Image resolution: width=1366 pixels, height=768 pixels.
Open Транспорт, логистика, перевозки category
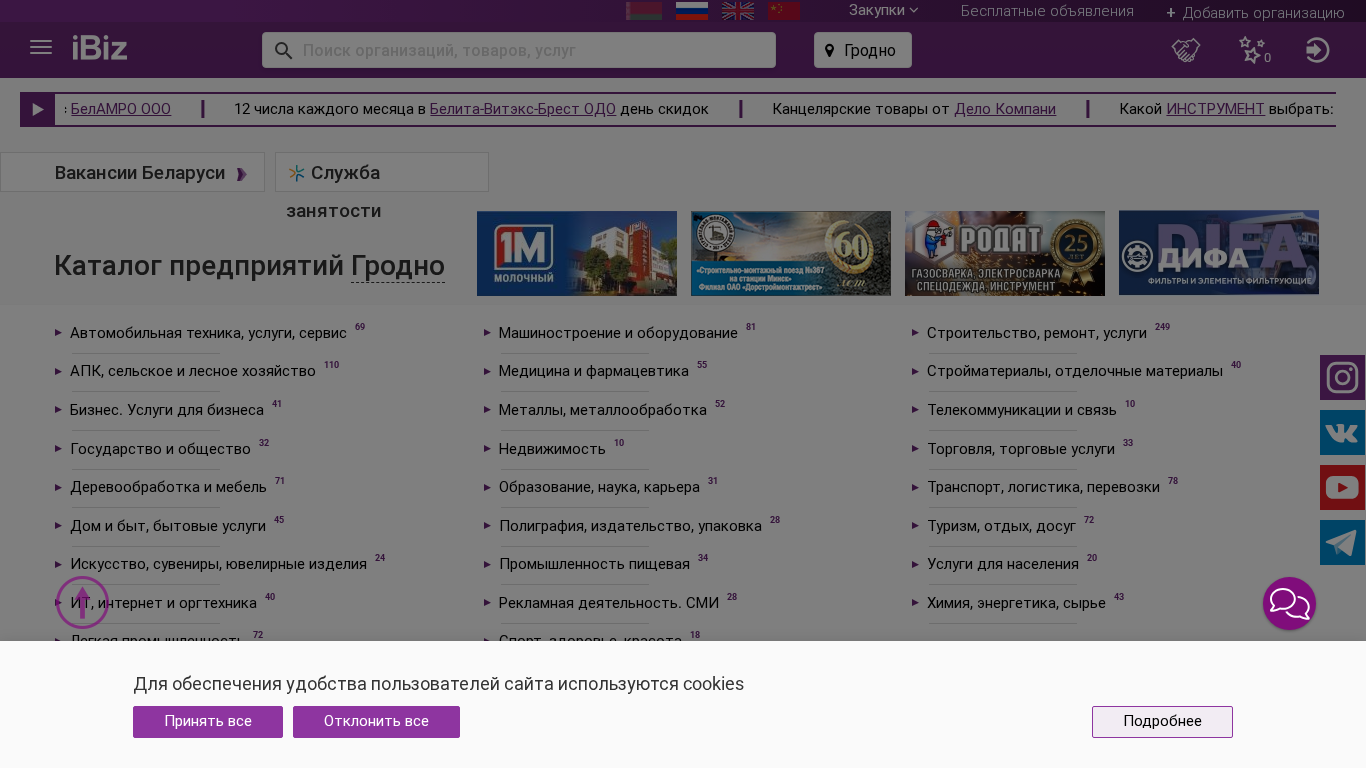point(1043,487)
